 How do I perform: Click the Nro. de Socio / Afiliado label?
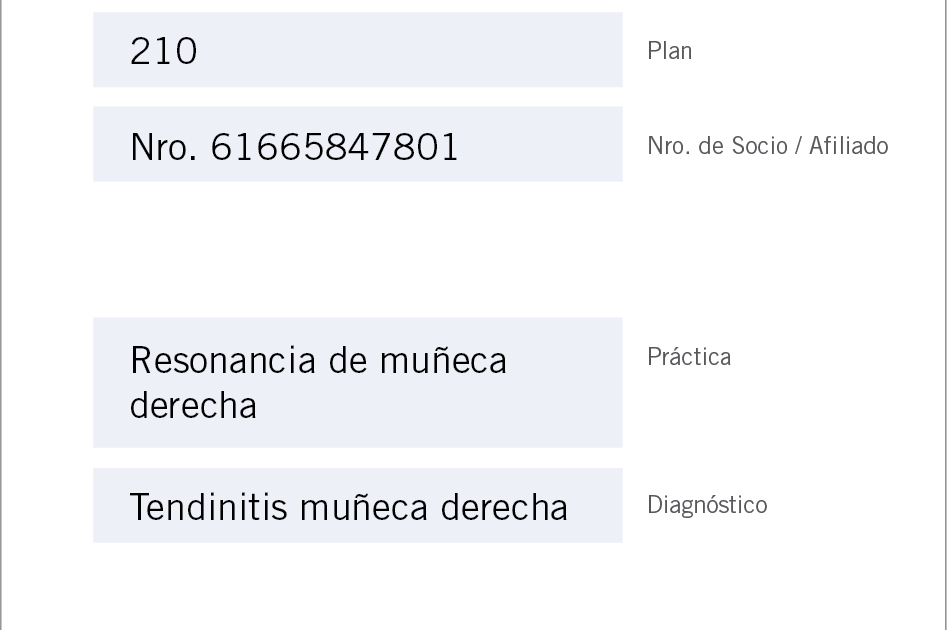[x=768, y=146]
